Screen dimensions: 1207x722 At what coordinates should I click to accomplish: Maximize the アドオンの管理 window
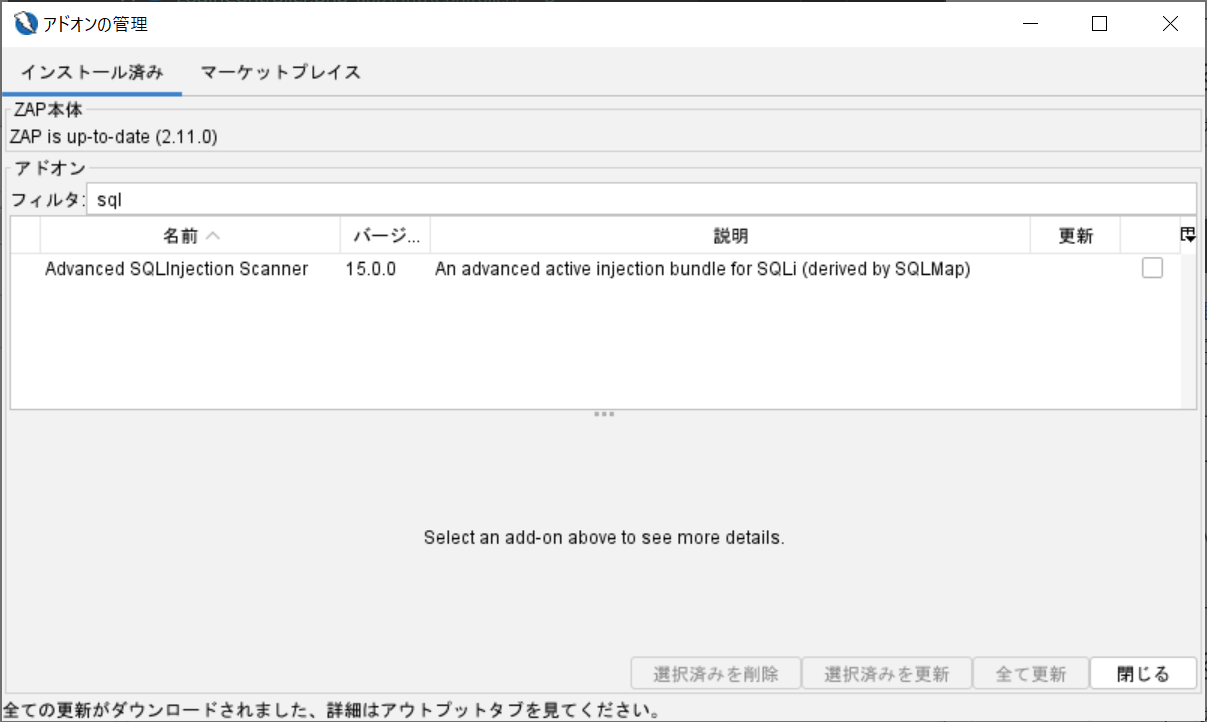coord(1099,24)
